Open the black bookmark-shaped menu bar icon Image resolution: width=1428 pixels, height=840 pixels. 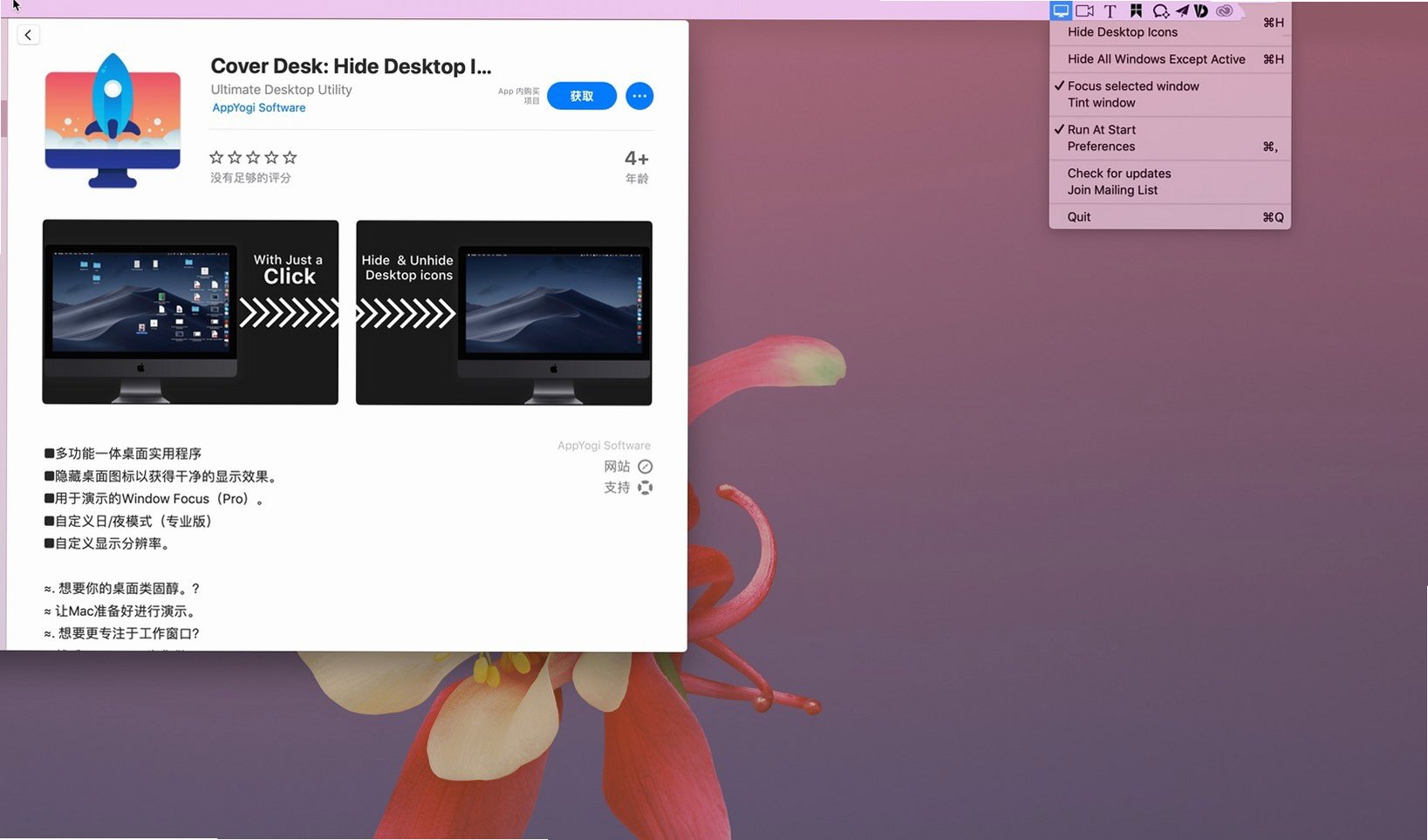pyautogui.click(x=1136, y=10)
